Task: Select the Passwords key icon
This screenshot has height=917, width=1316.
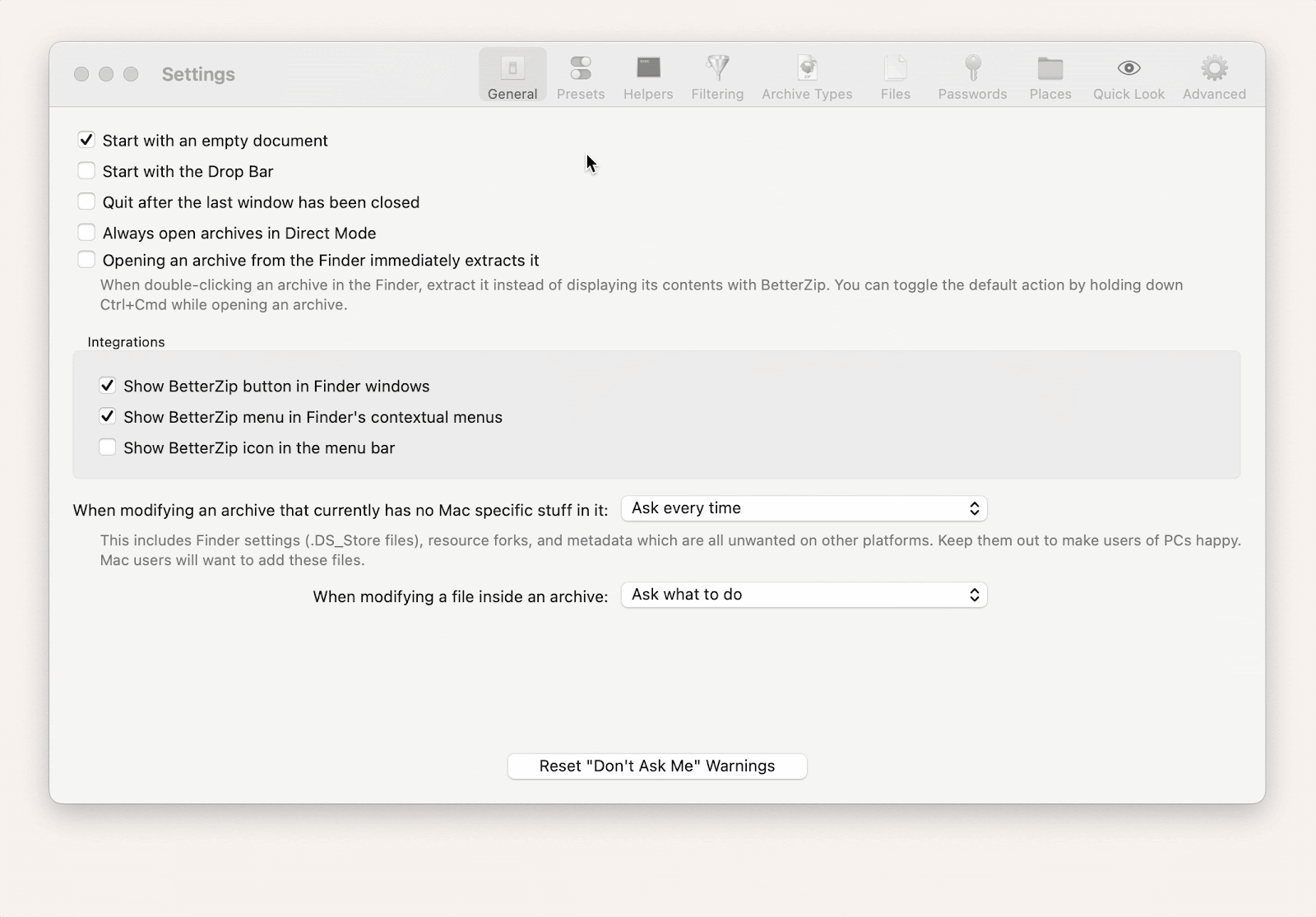Action: pos(973,74)
